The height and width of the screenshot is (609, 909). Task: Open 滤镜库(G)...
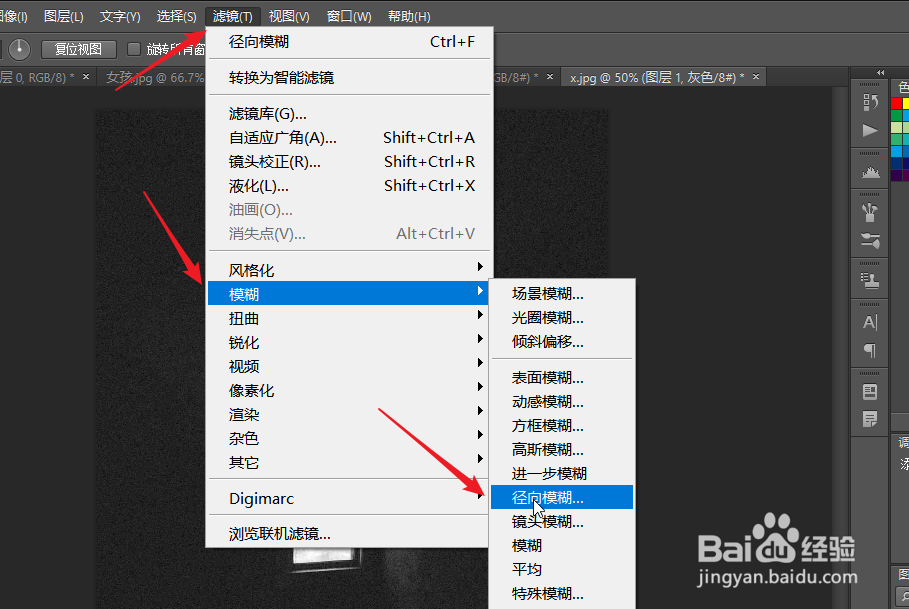[350, 114]
